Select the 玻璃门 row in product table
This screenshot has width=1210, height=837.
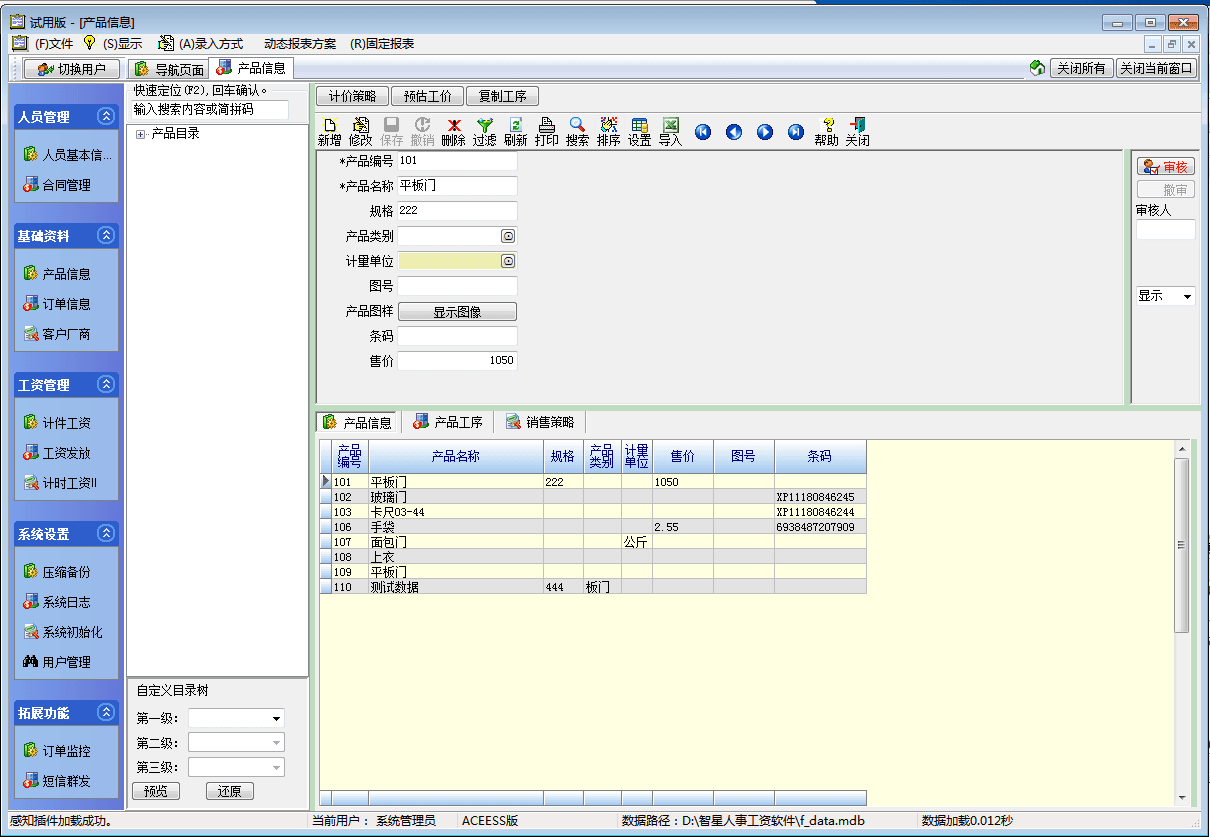[x=593, y=497]
